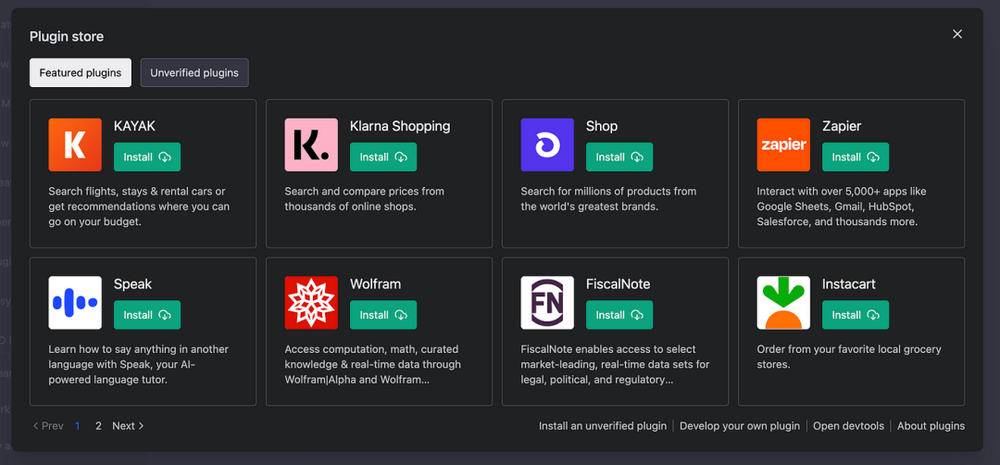This screenshot has width=1000, height=465.
Task: Open the About plugins link
Action: [x=931, y=426]
